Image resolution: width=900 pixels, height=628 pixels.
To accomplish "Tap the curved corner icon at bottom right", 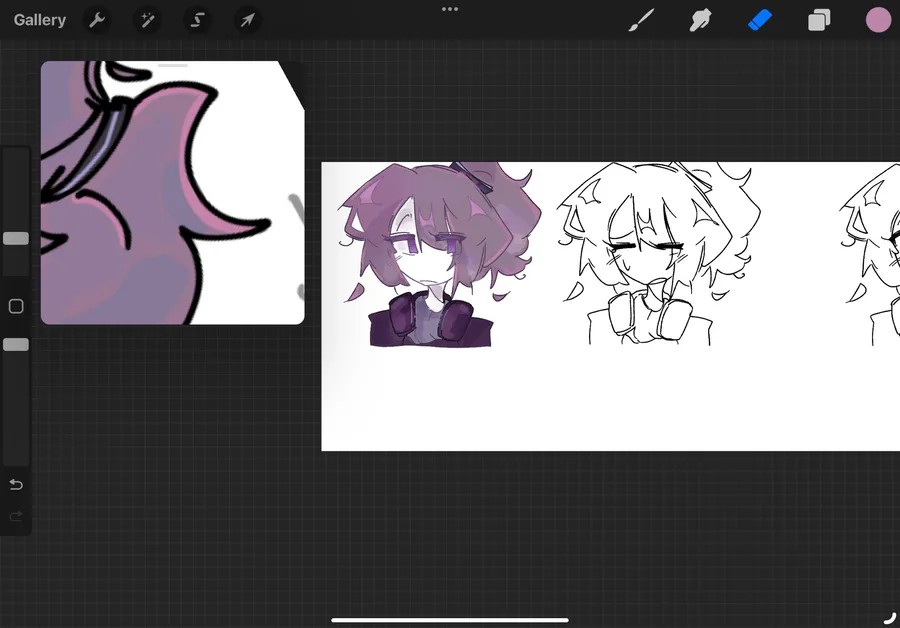I will click(x=890, y=618).
